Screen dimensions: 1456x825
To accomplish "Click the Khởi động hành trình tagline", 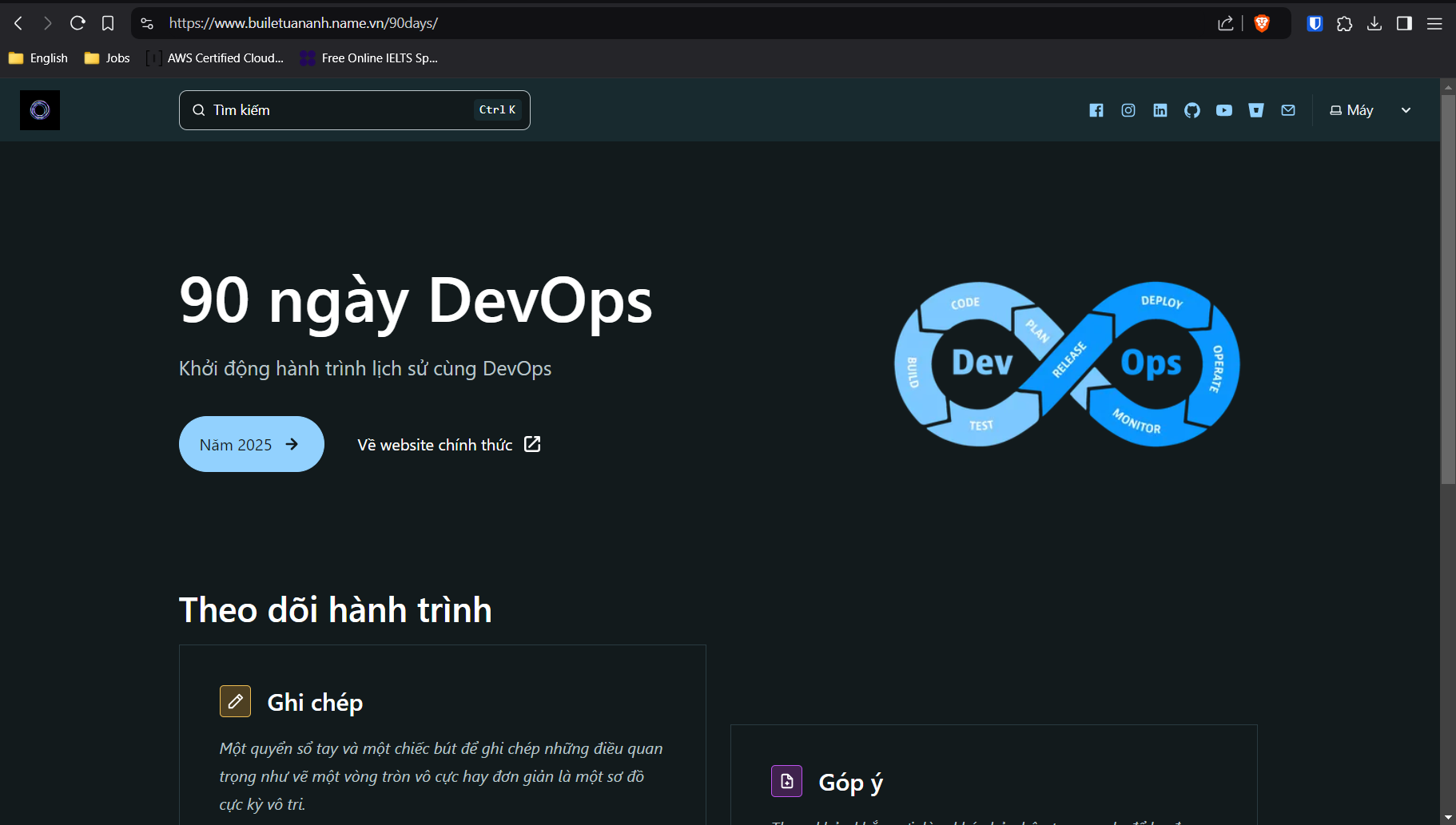I will (365, 368).
